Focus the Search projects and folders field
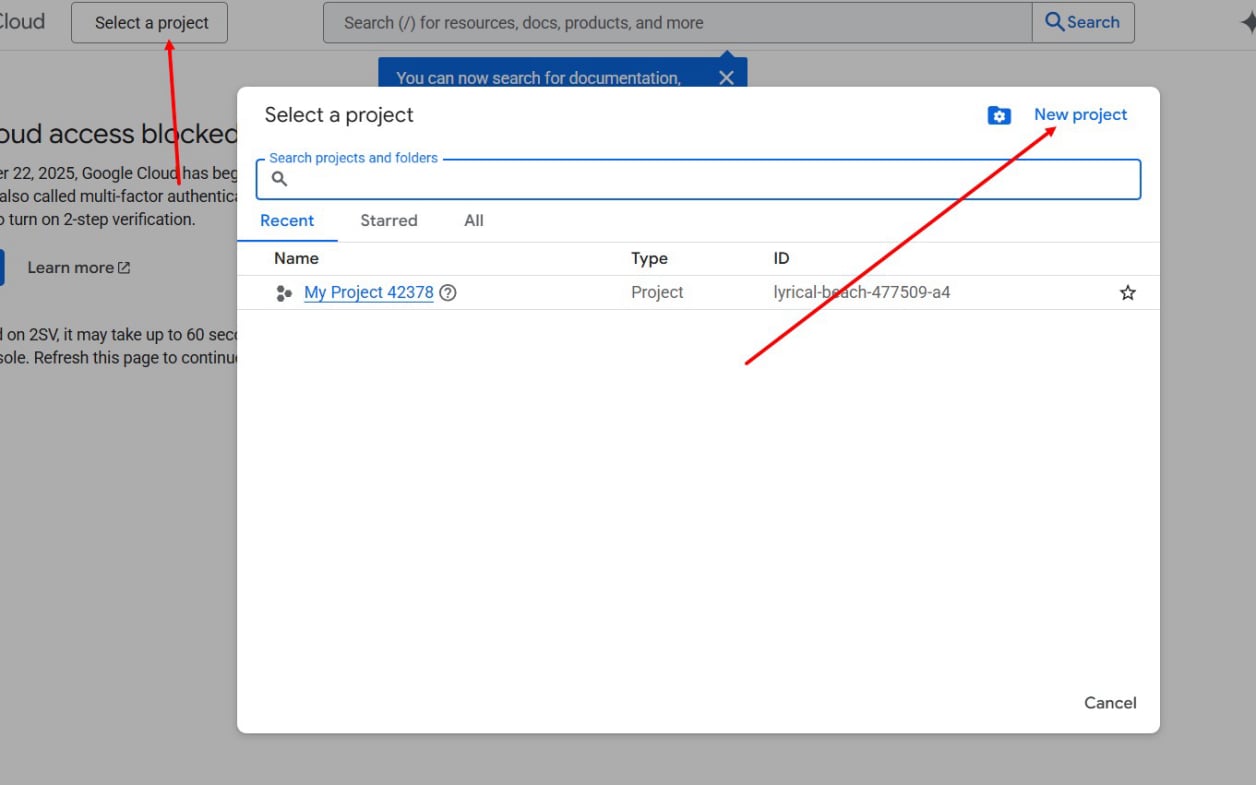 tap(698, 180)
